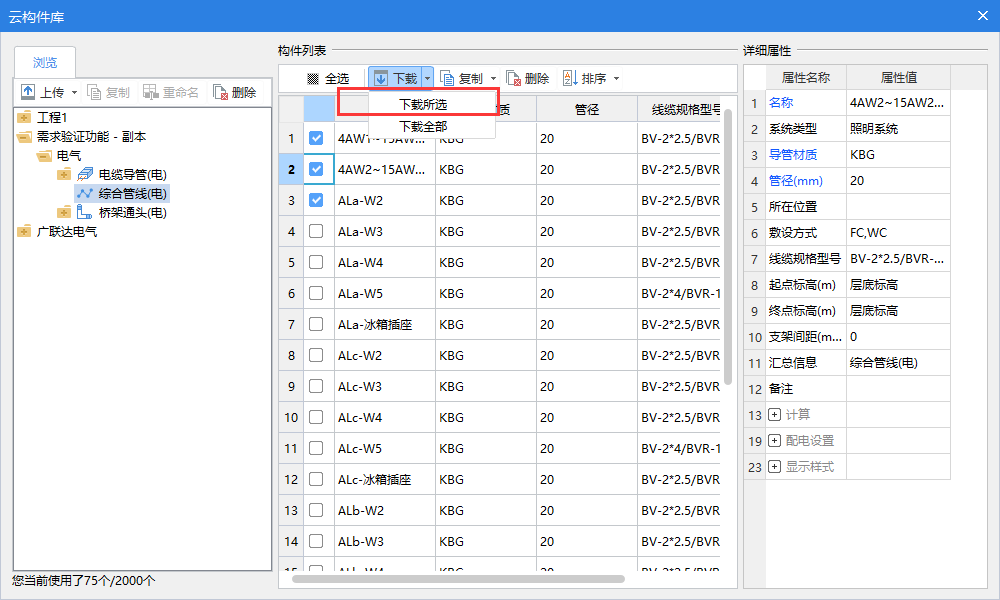Click the 上传 upload icon in left toolbar
1000x600 pixels.
(28, 92)
